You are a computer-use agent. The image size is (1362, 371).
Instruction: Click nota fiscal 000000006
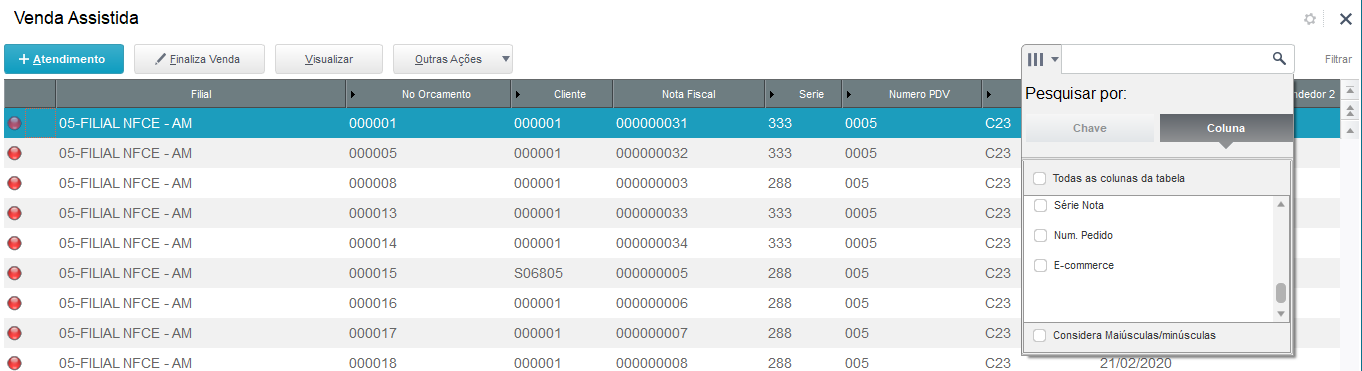click(652, 303)
